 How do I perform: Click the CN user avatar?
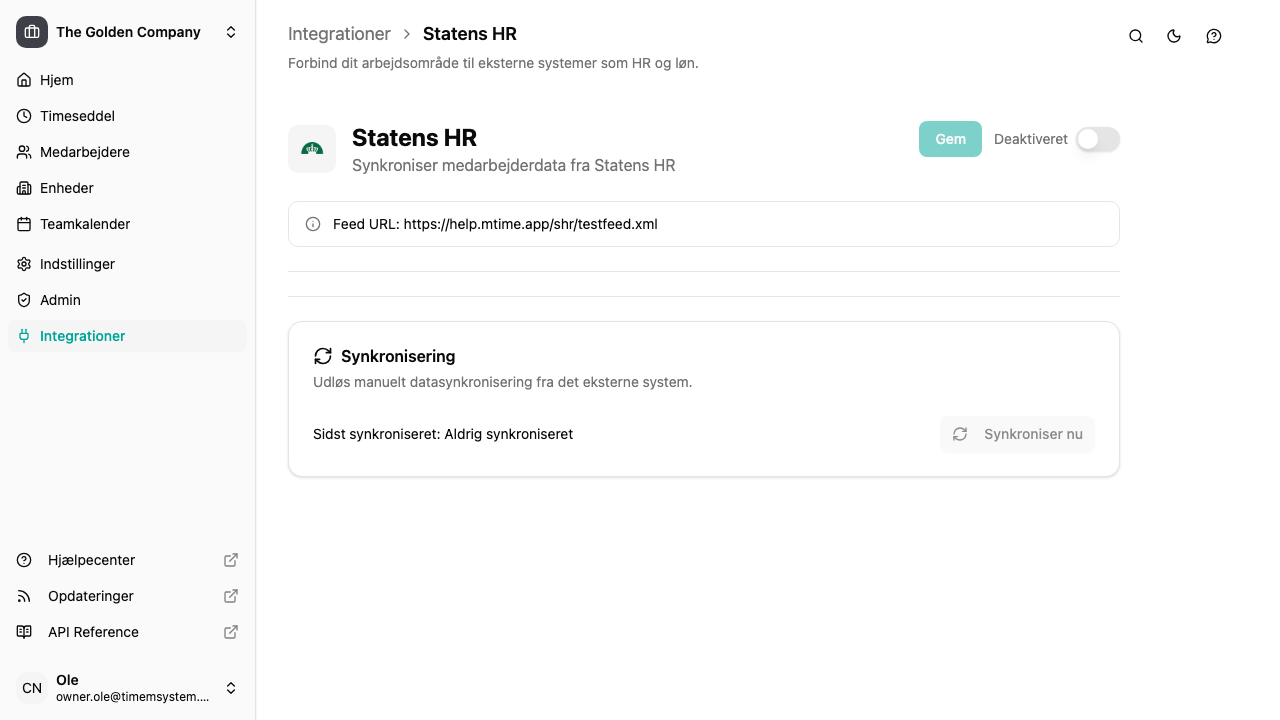coord(32,688)
